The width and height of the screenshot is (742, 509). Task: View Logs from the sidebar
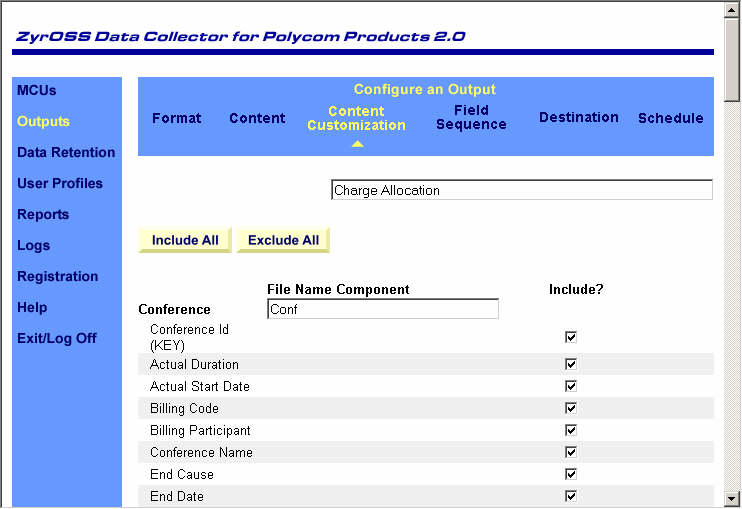tap(33, 246)
